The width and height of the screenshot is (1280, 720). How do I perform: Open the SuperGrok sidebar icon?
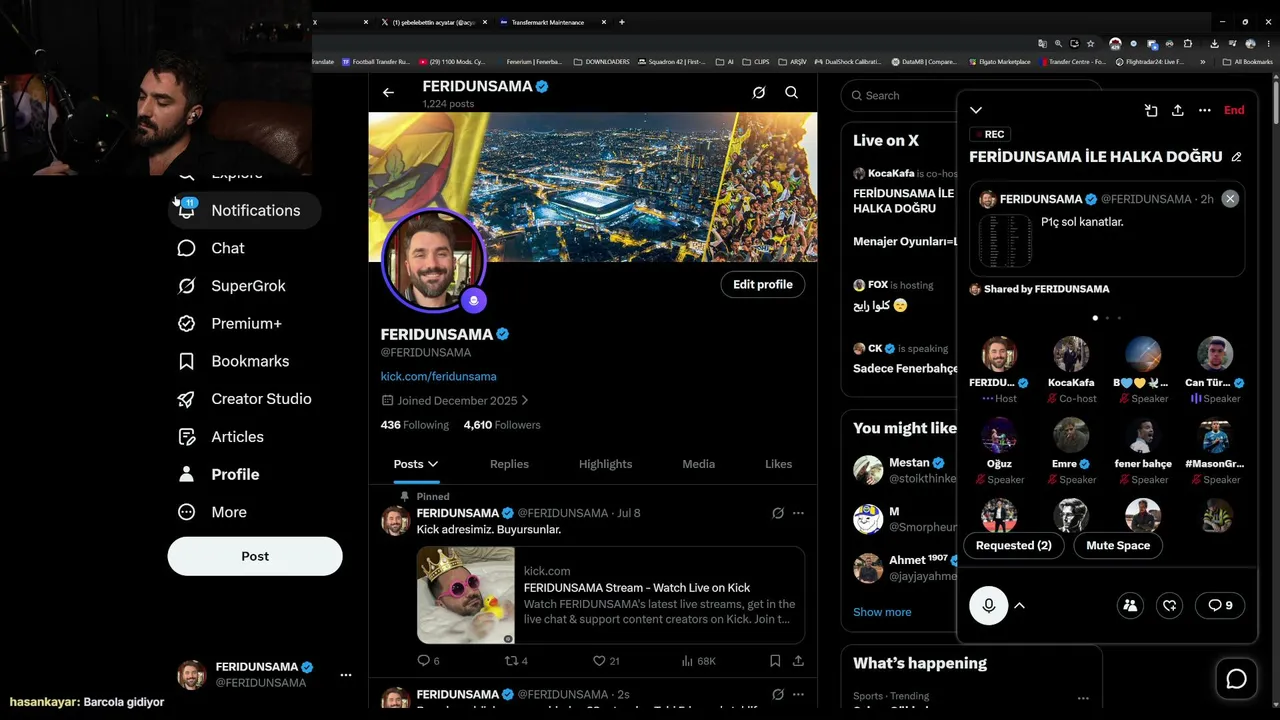[x=186, y=286]
